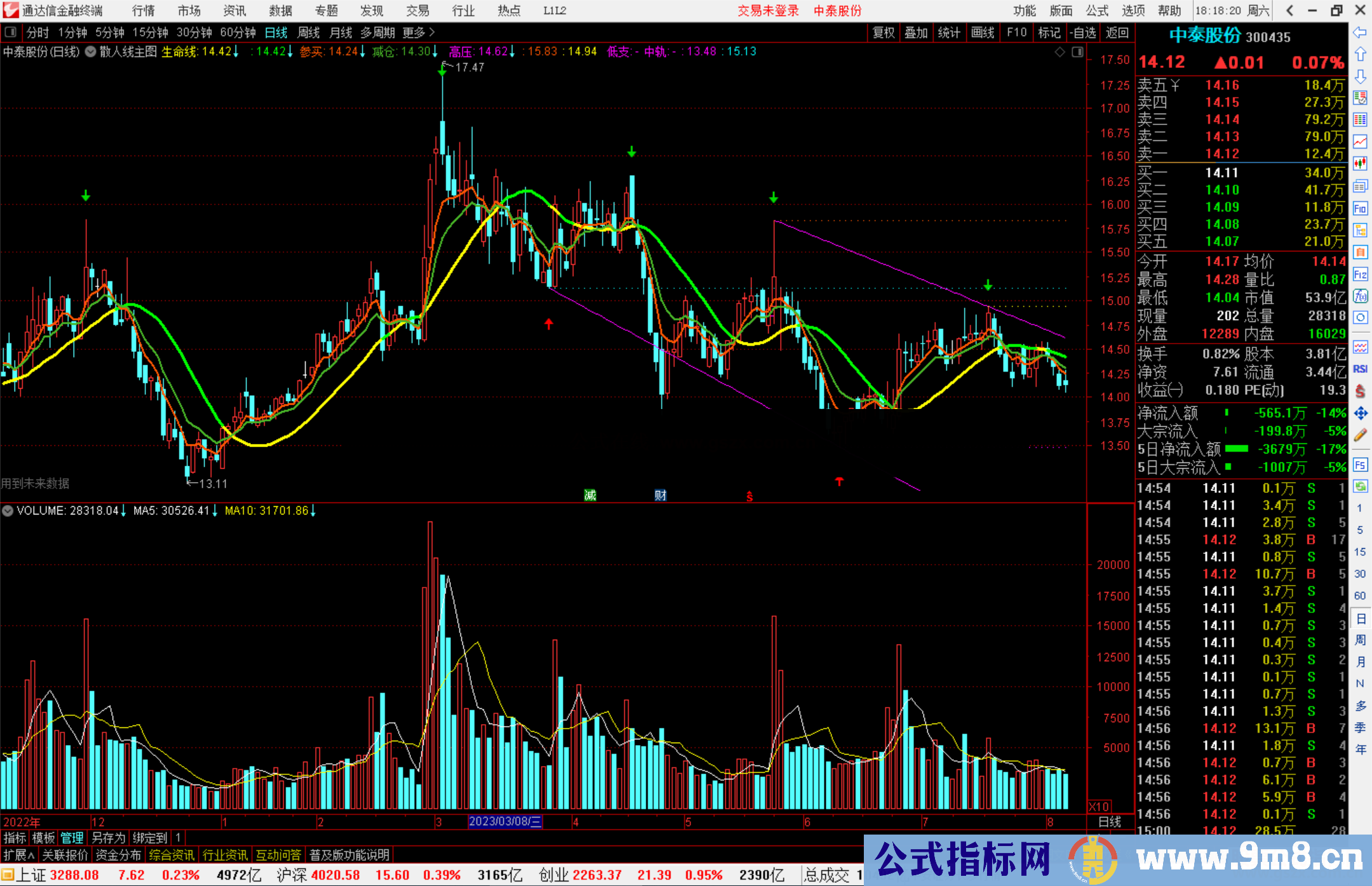Switch to 周线 period tab

[x=309, y=32]
